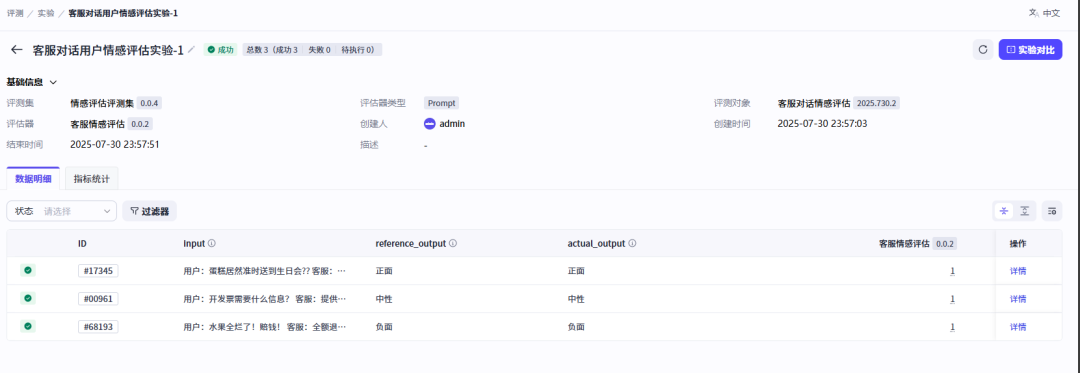Click the 成功 status badge
Screen dimensions: 1080x373
tap(220, 50)
